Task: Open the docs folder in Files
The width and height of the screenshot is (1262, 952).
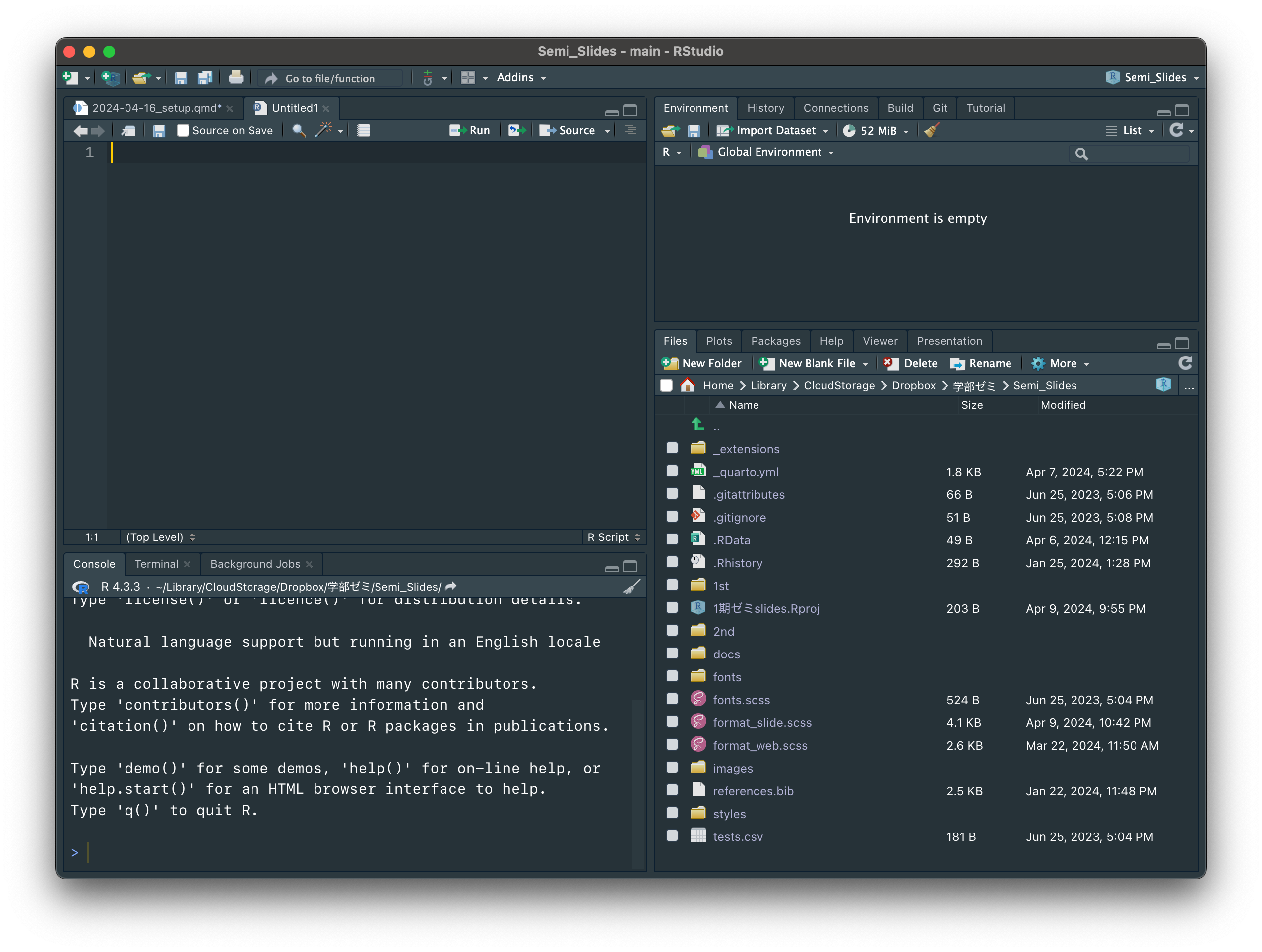Action: [726, 654]
